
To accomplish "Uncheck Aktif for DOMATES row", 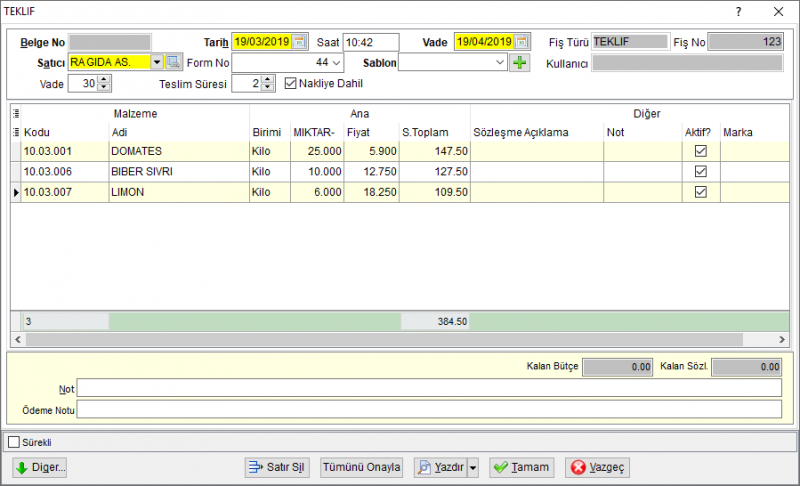I will point(701,151).
